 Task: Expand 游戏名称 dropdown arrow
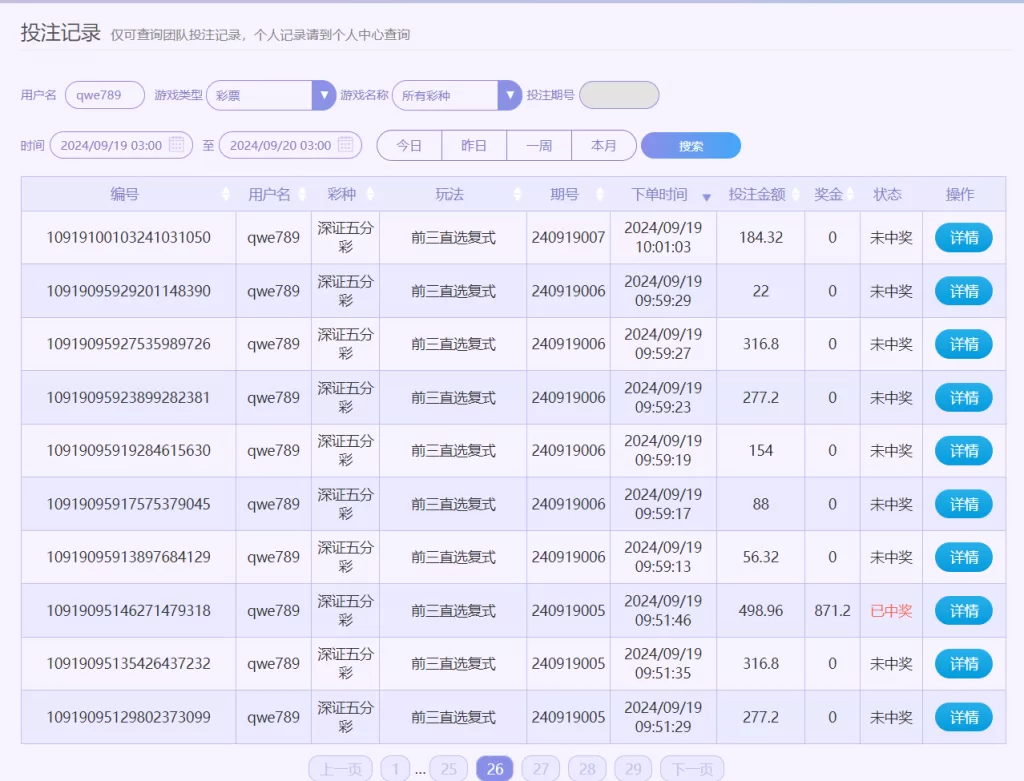(509, 95)
